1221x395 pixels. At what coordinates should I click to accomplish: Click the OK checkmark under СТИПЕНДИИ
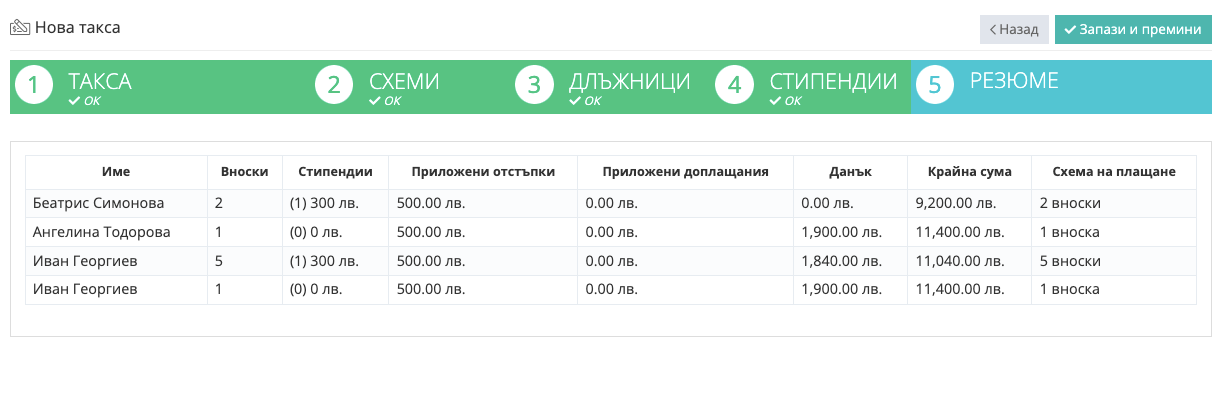(x=774, y=101)
